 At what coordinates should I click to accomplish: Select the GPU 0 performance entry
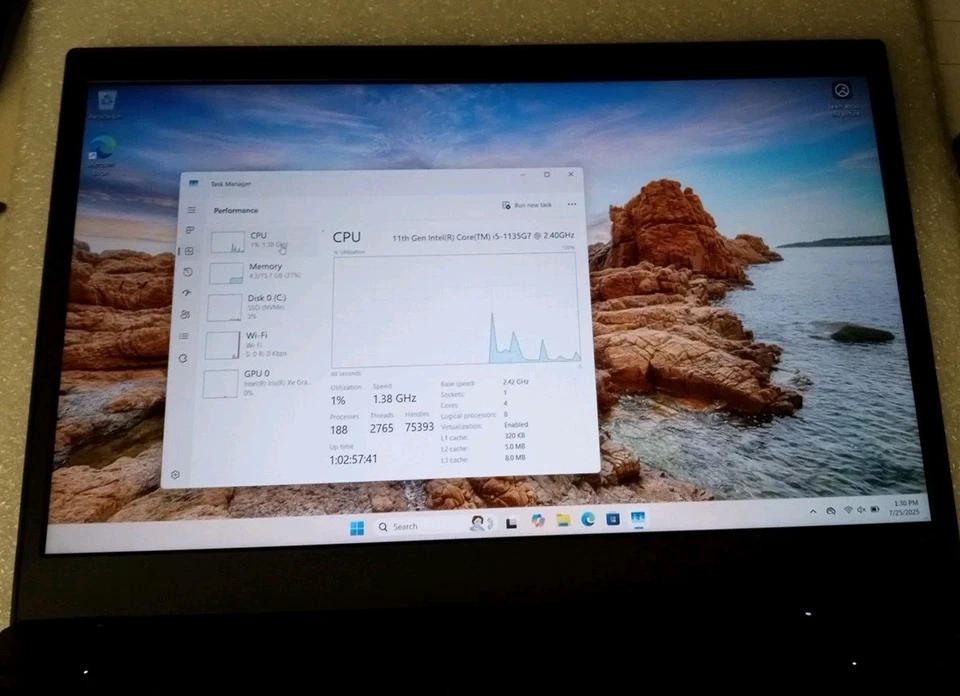[x=258, y=383]
